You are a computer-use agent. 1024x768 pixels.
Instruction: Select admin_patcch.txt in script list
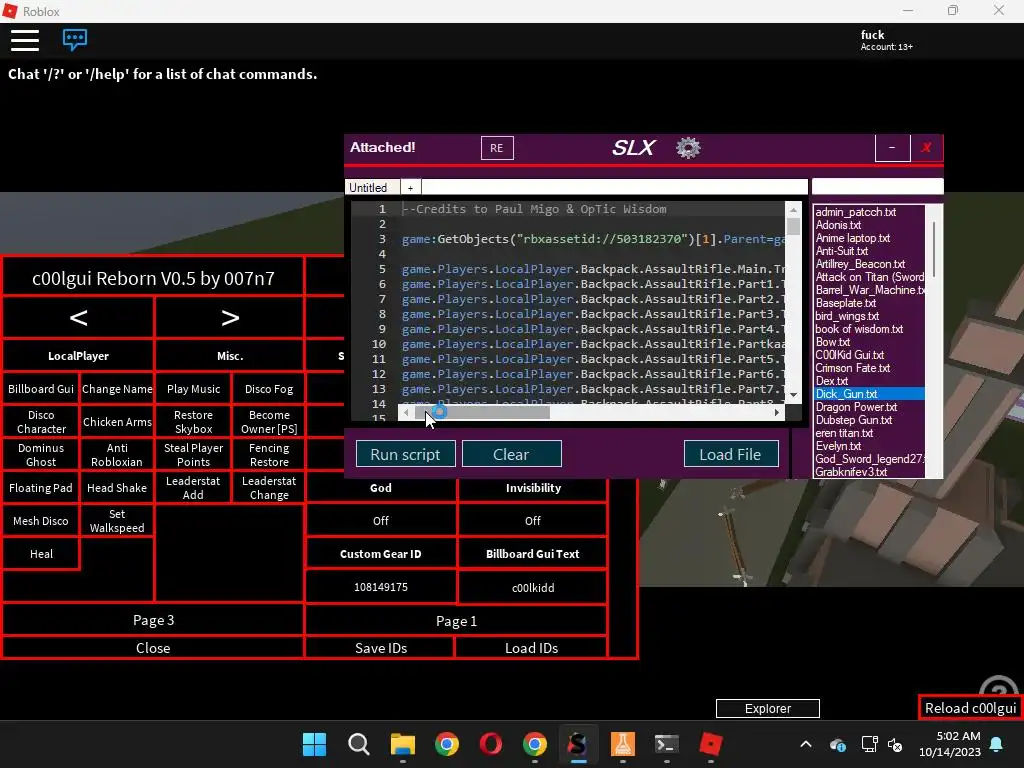(x=856, y=212)
